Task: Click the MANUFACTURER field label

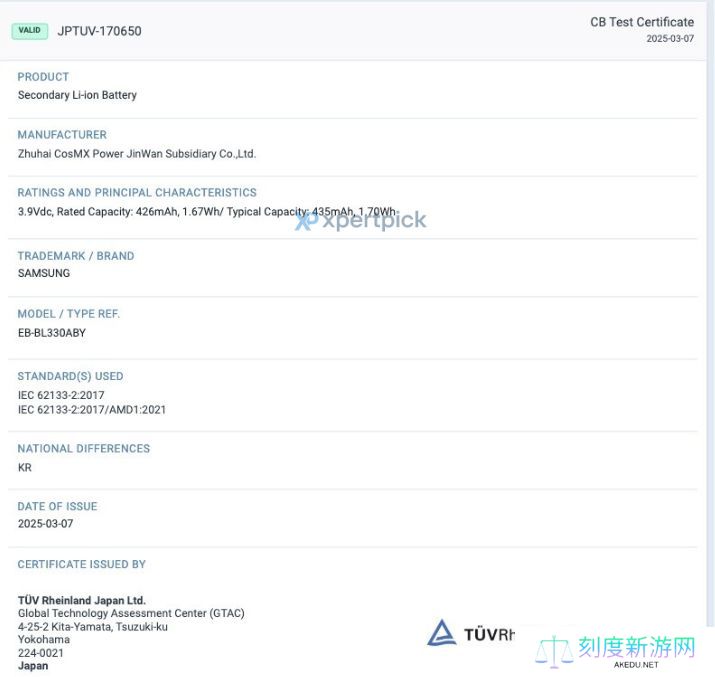Action: pos(62,134)
